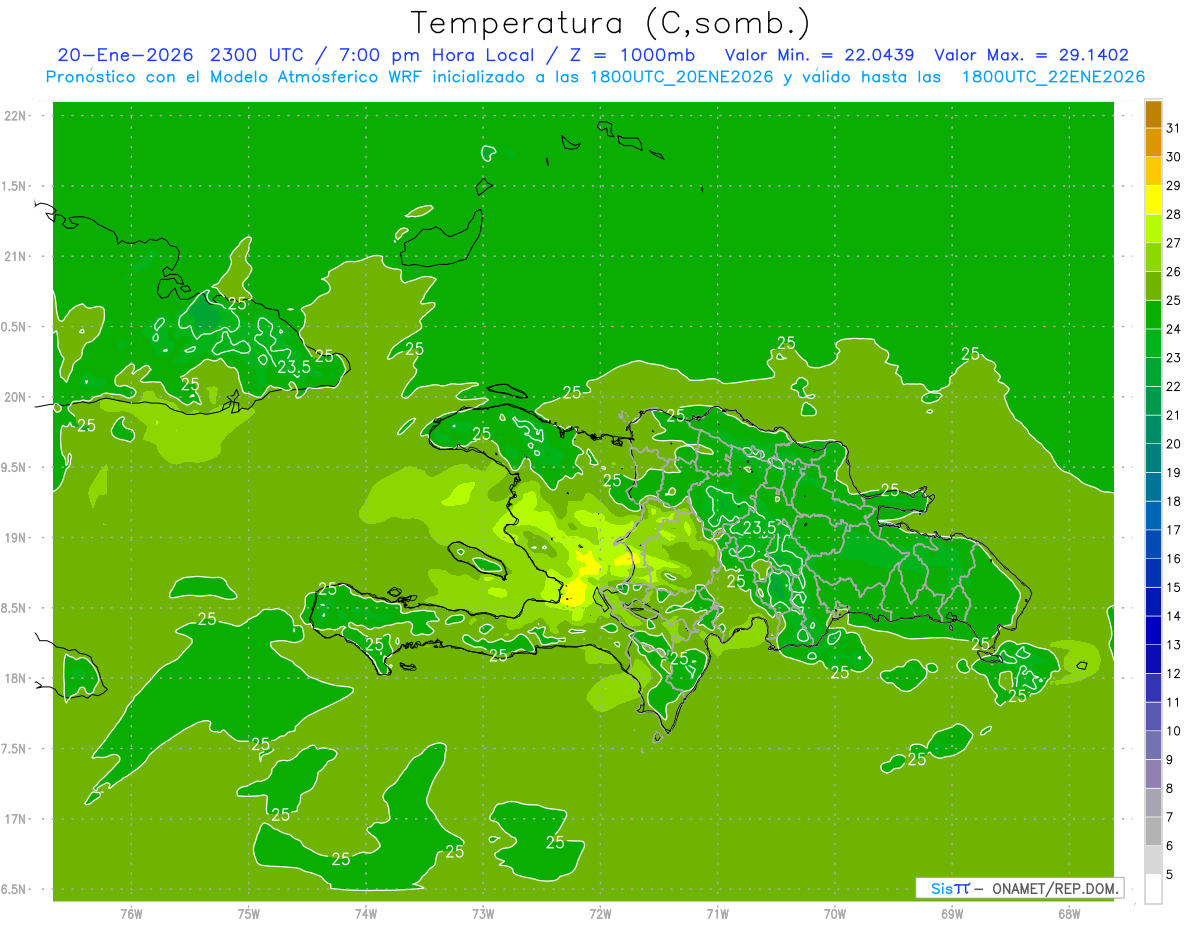Click colorbar label "22"
The width and height of the screenshot is (1200, 927).
pos(1173,387)
